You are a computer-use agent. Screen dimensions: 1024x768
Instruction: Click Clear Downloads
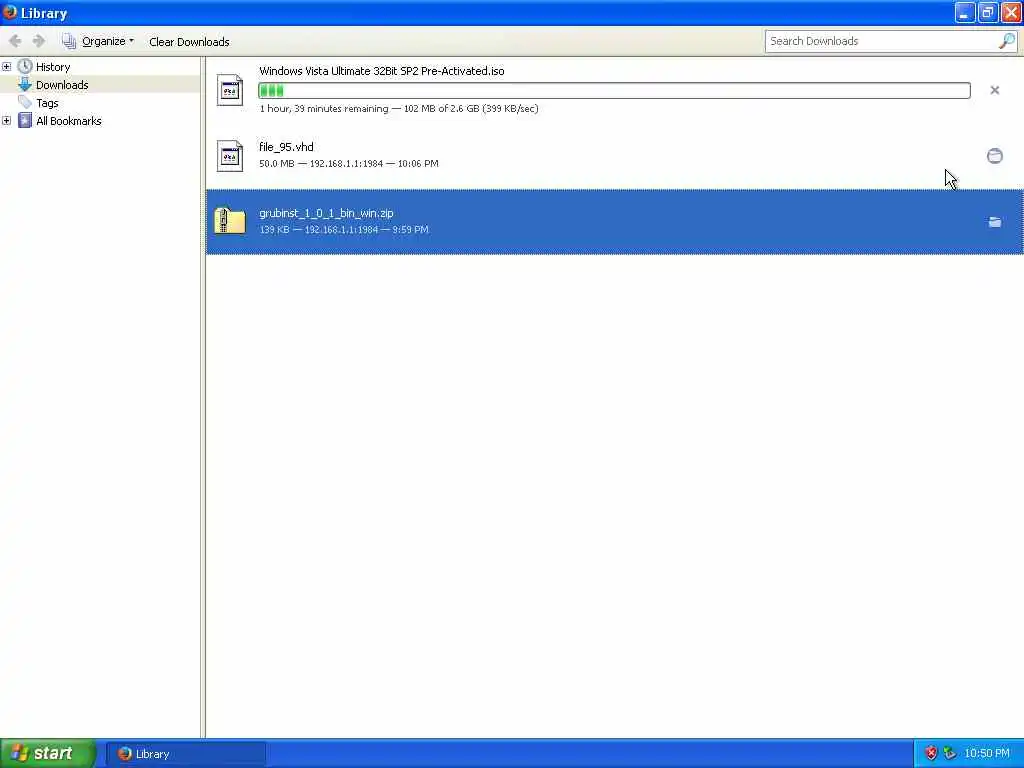click(189, 42)
